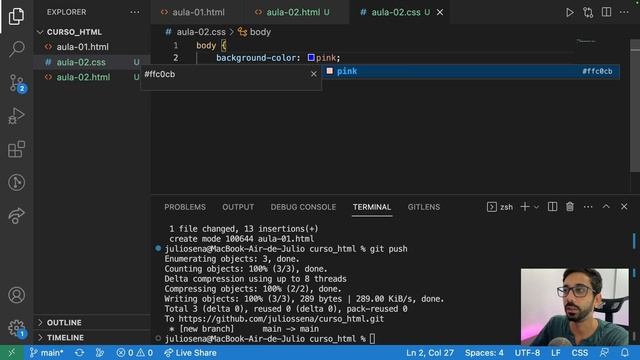Open aula-01.html in the file explorer

coord(82,47)
